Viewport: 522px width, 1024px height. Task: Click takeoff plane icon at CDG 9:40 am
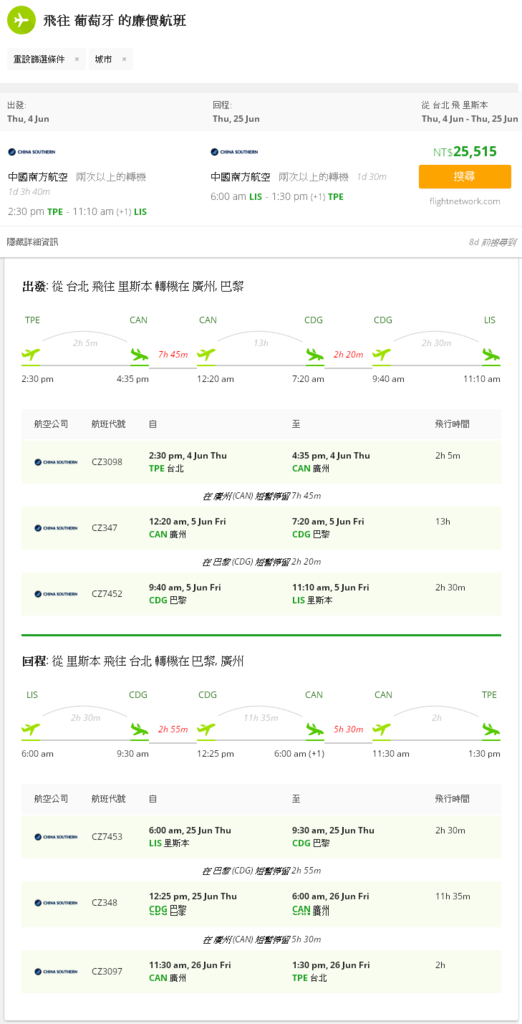(382, 355)
